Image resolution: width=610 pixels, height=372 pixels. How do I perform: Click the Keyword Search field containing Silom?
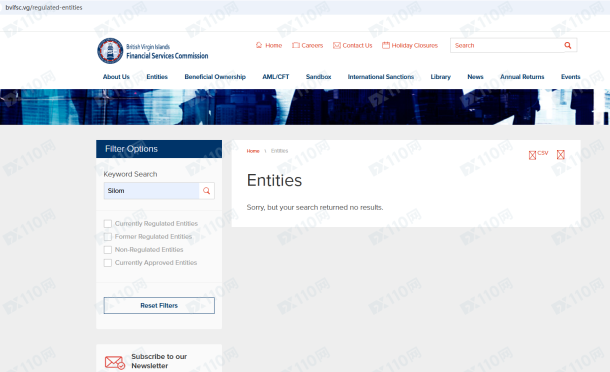[x=152, y=191]
